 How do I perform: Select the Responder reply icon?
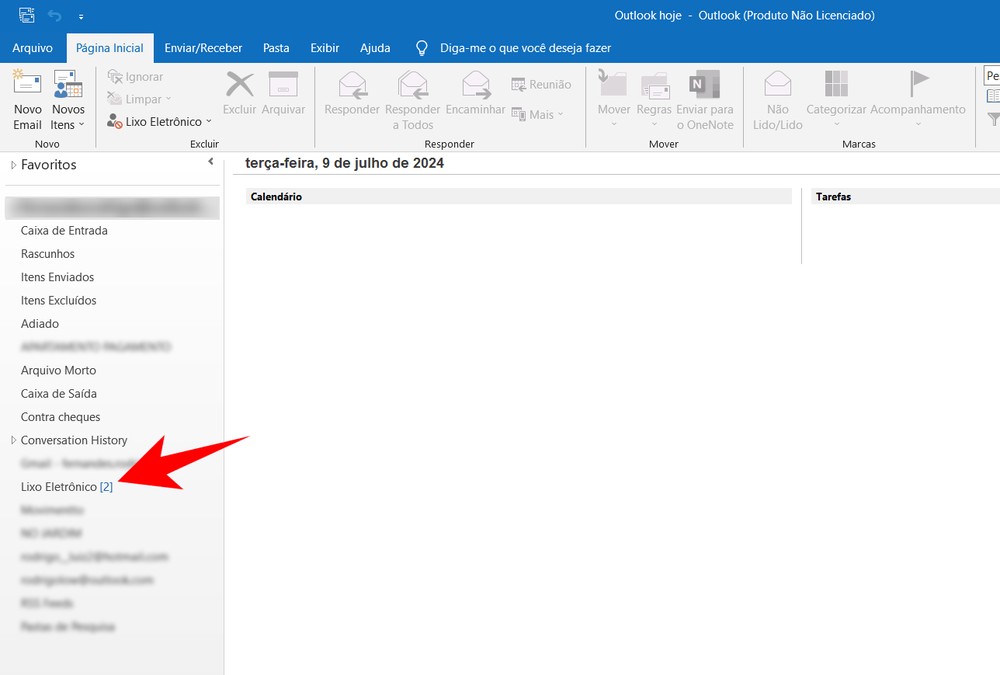351,98
